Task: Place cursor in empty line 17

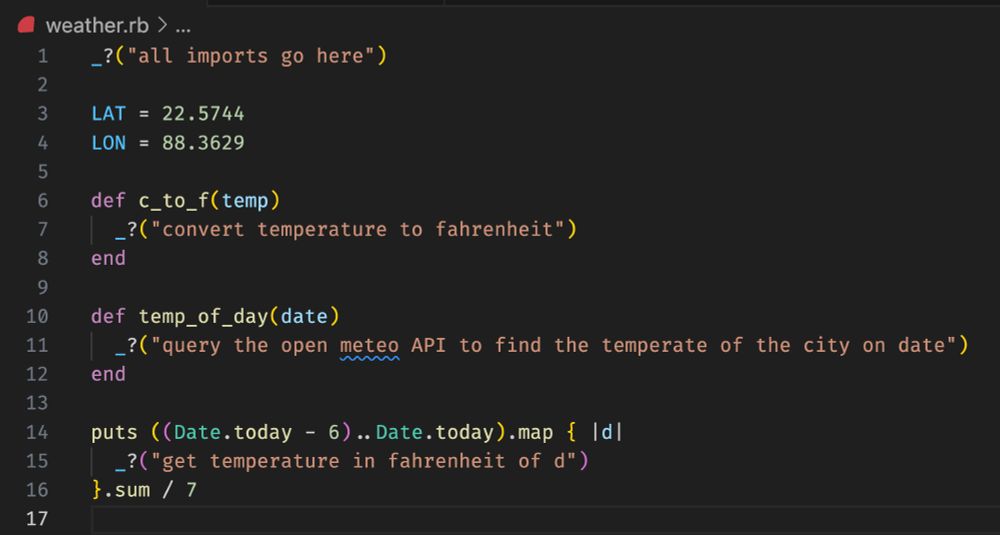Action: point(400,519)
